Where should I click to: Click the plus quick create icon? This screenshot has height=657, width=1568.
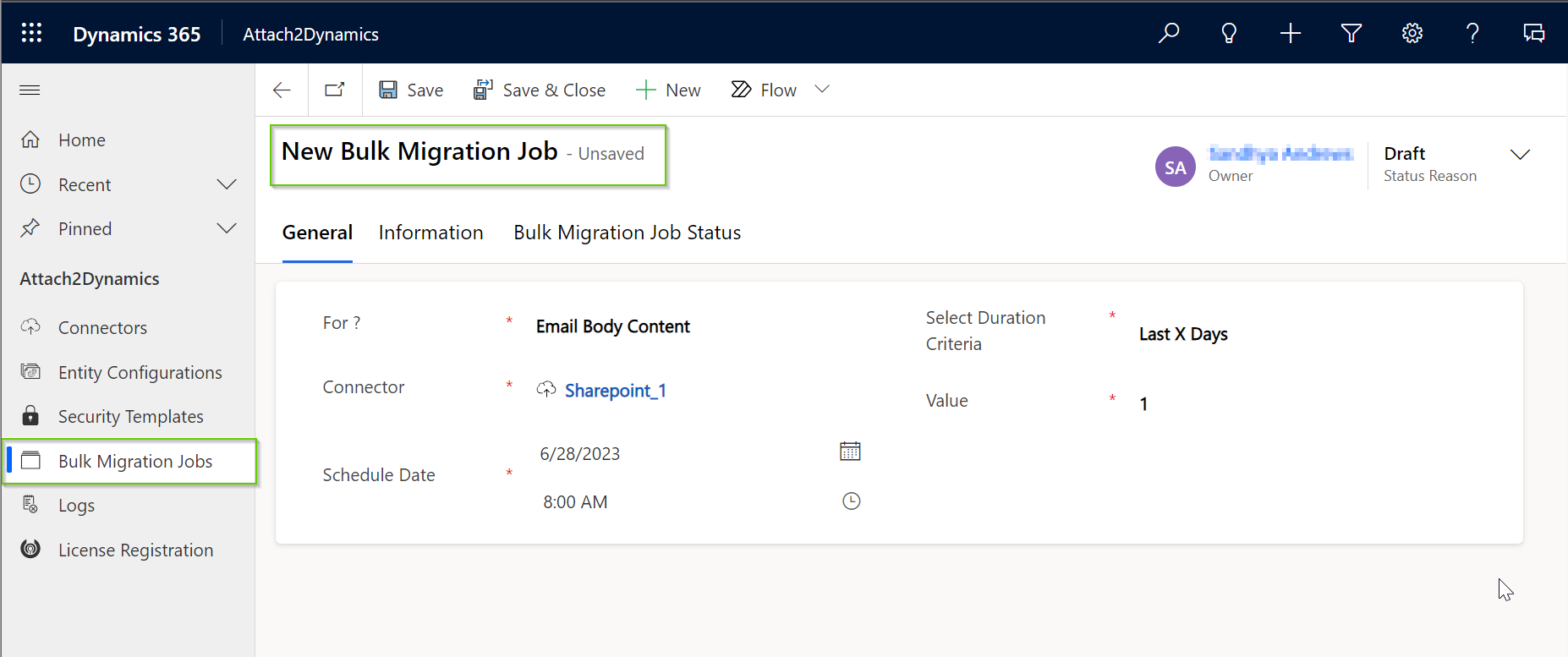pyautogui.click(x=1291, y=33)
